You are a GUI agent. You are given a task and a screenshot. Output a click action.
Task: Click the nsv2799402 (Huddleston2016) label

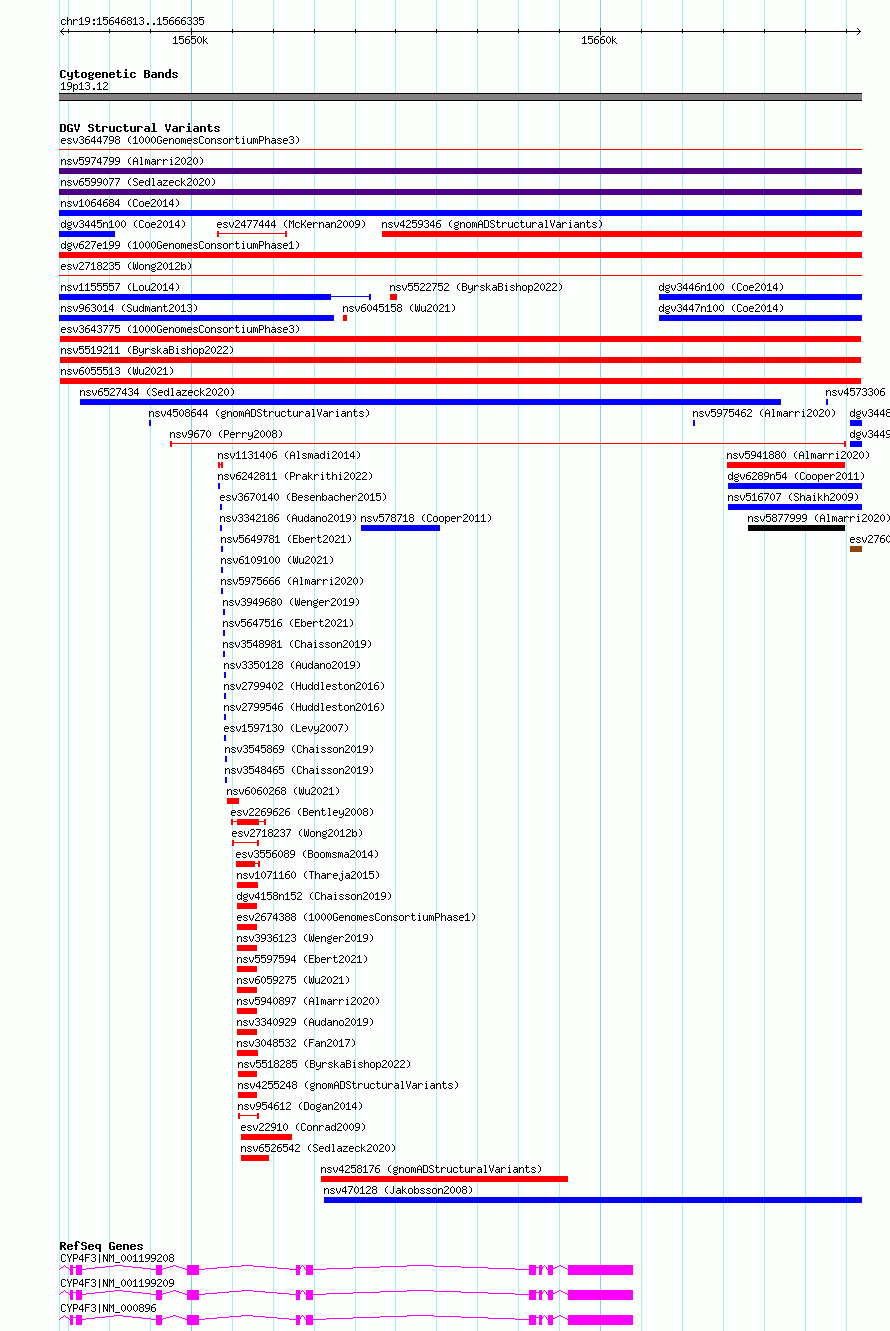pyautogui.click(x=304, y=686)
